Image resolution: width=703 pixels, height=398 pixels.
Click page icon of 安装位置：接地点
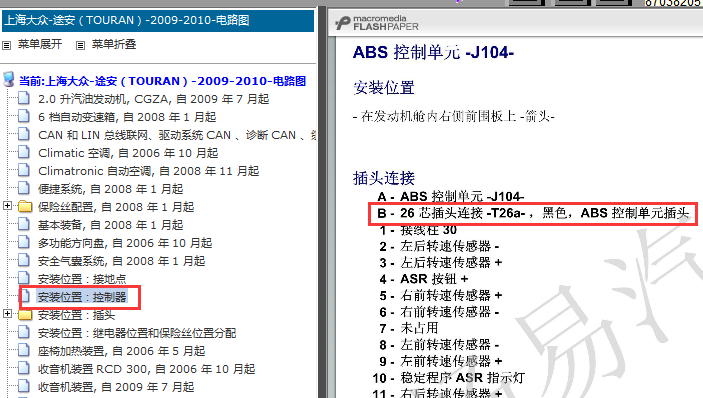tap(24, 278)
